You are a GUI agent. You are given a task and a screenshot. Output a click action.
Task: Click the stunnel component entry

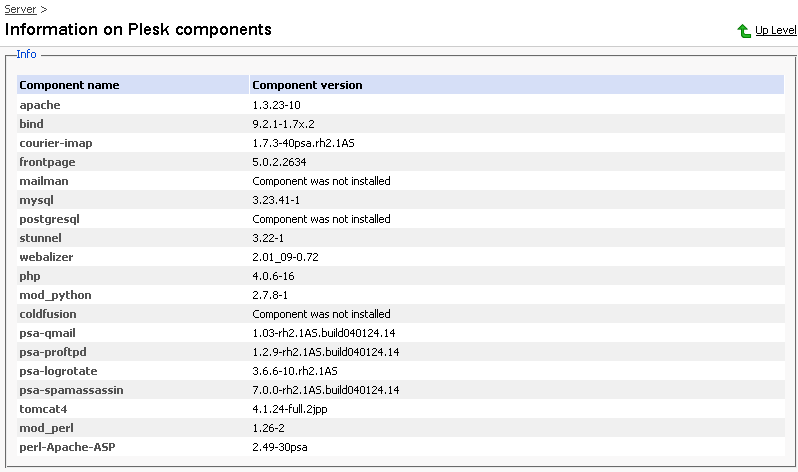coord(40,238)
